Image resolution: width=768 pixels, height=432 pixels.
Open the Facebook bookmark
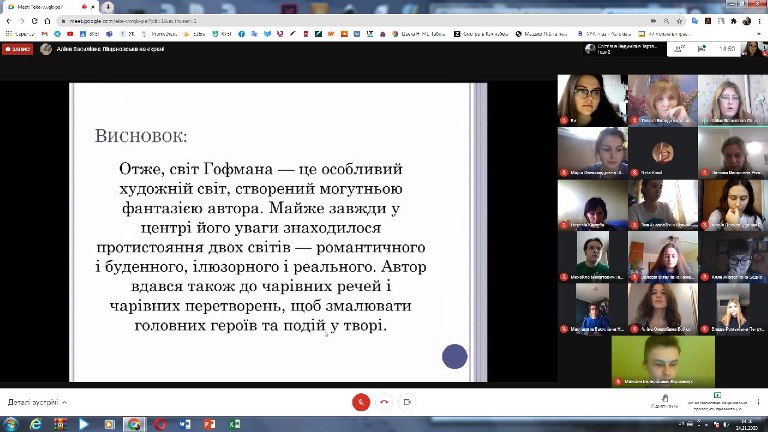click(241, 34)
